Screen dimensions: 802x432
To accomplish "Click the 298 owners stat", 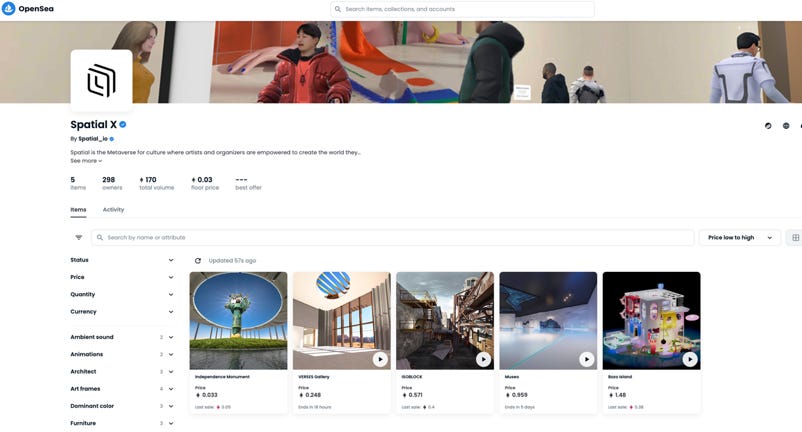I will click(112, 183).
